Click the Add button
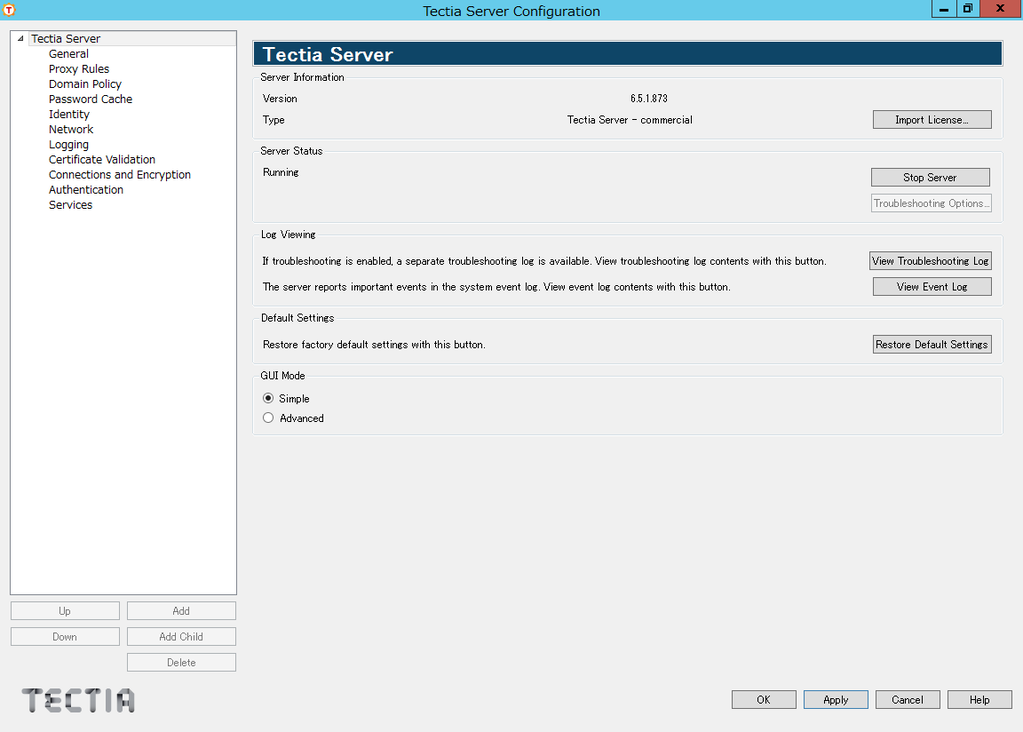This screenshot has height=732, width=1023. pyautogui.click(x=181, y=611)
